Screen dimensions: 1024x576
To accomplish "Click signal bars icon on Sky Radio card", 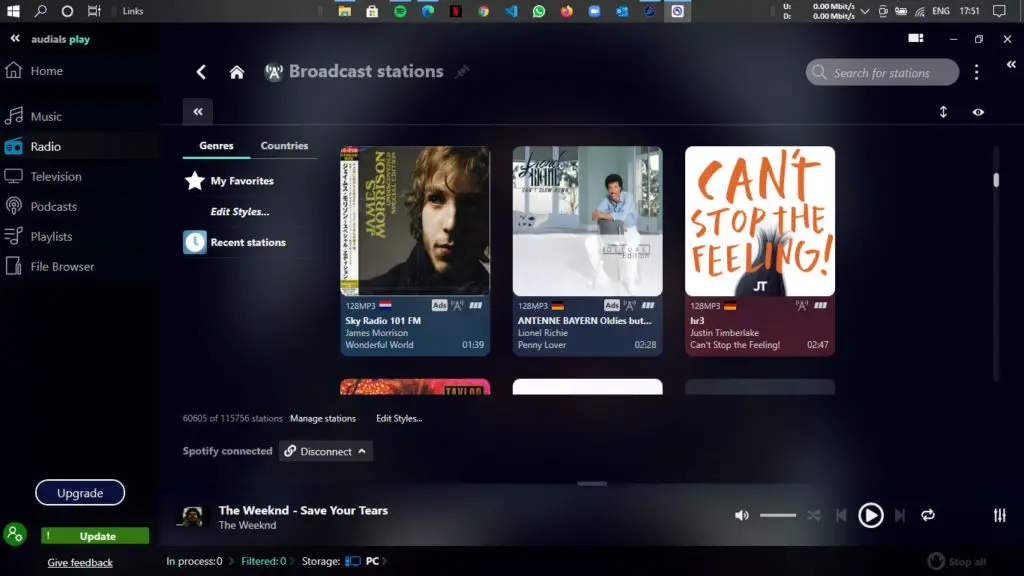I will (x=475, y=306).
